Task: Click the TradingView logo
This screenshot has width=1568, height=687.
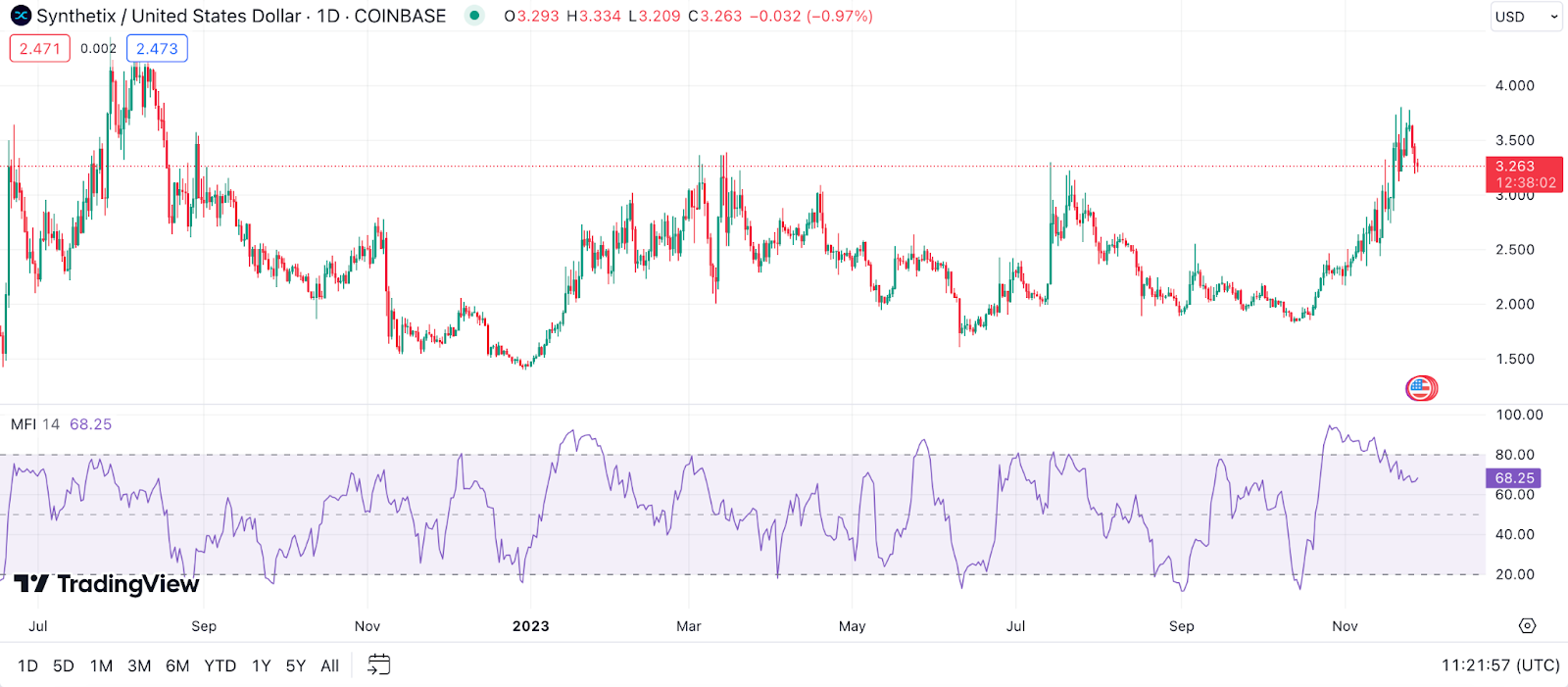Action: (x=108, y=584)
